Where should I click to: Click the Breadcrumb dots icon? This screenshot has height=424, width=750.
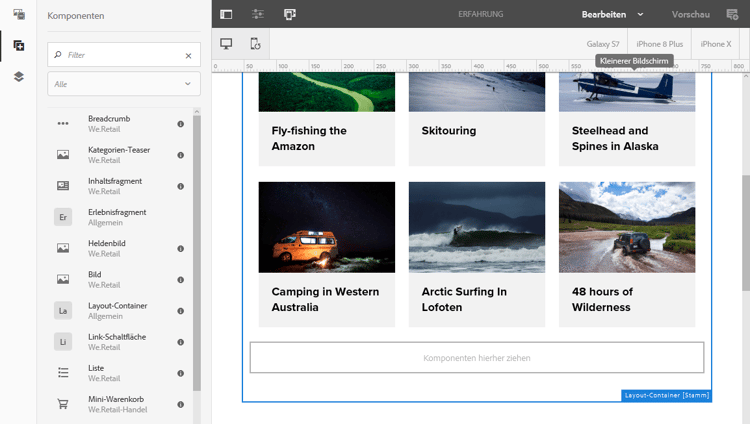(63, 123)
